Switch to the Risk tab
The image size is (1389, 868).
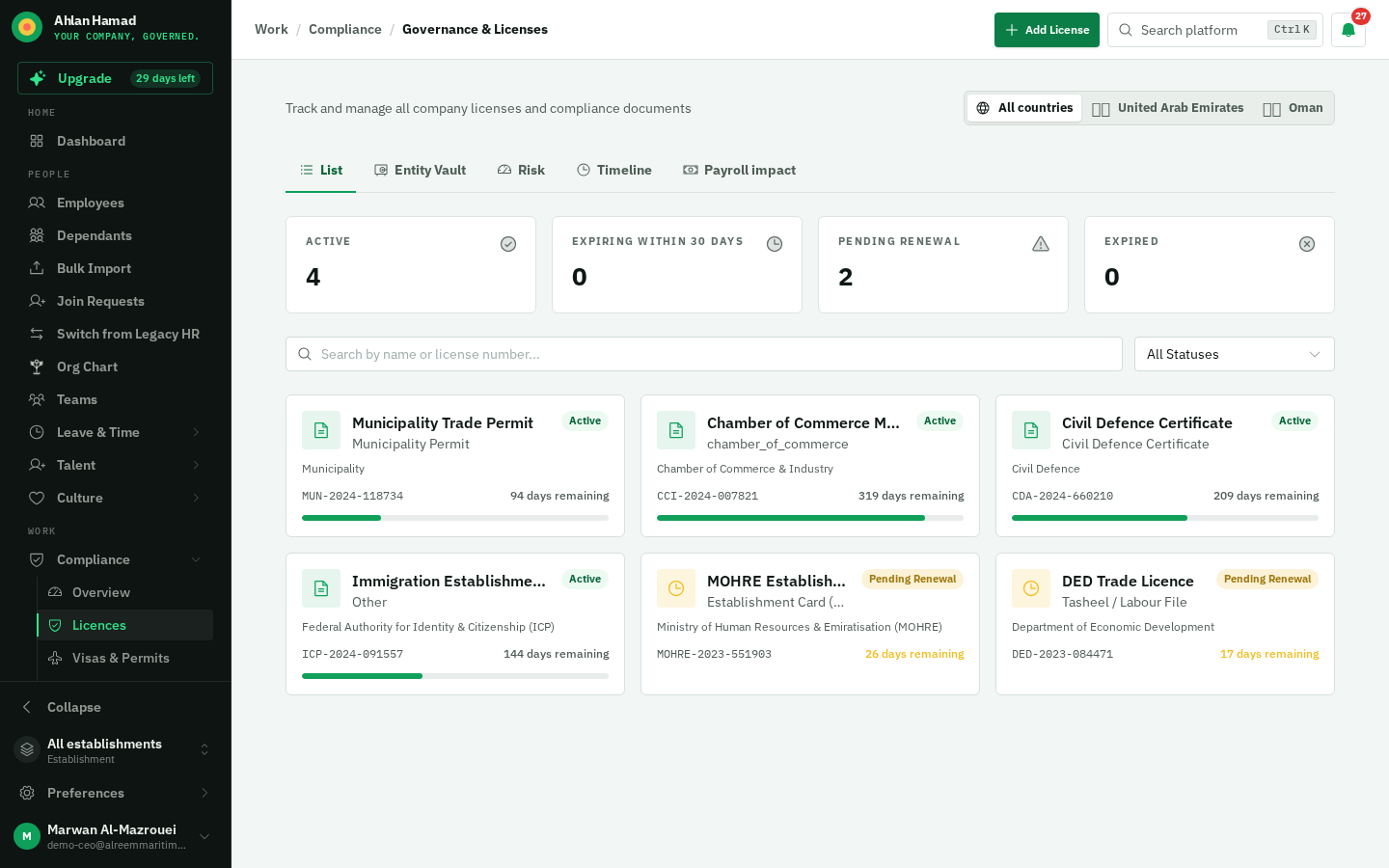[x=521, y=170]
